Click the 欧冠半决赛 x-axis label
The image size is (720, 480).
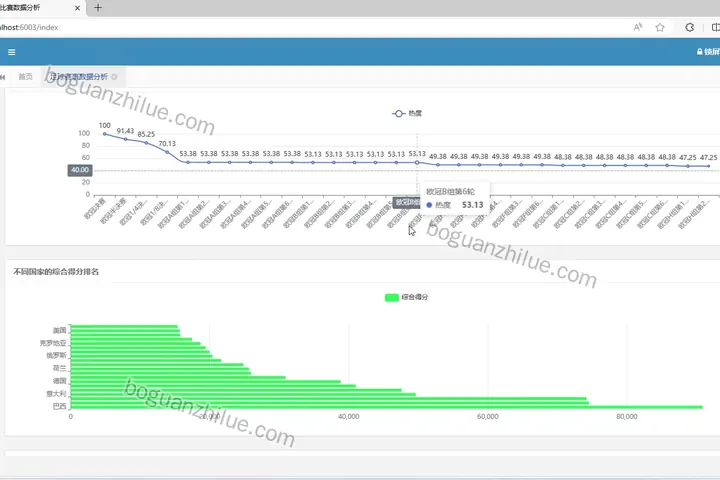pos(113,211)
